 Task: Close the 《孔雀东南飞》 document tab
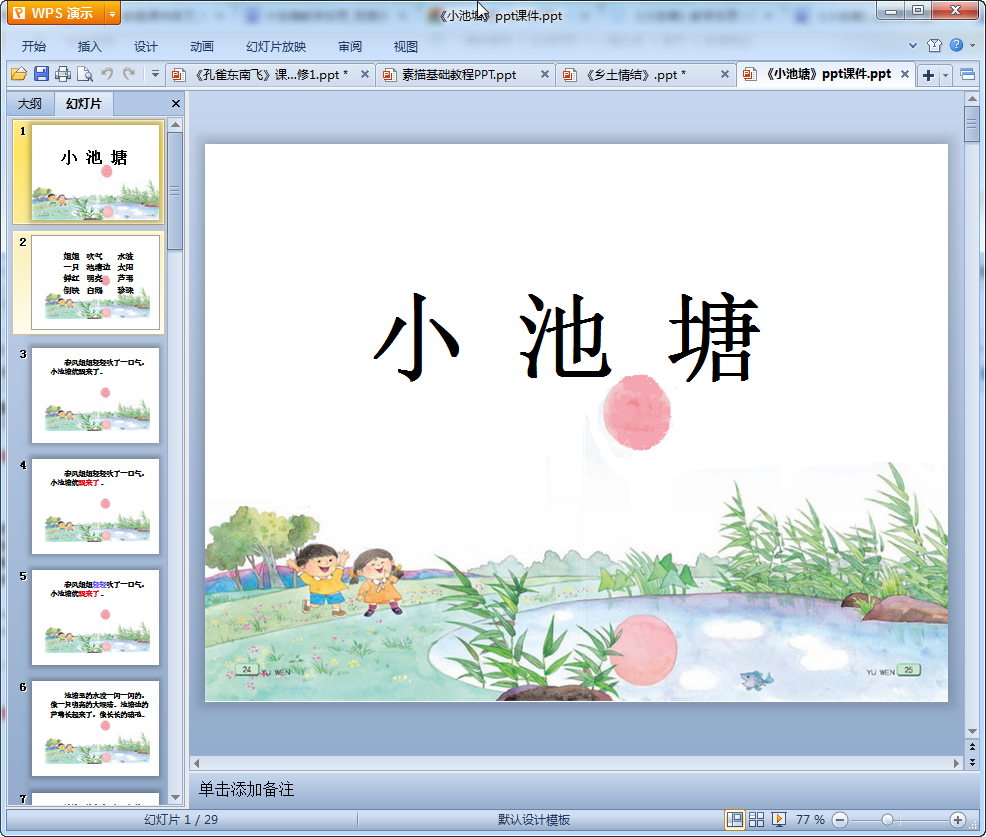click(365, 74)
